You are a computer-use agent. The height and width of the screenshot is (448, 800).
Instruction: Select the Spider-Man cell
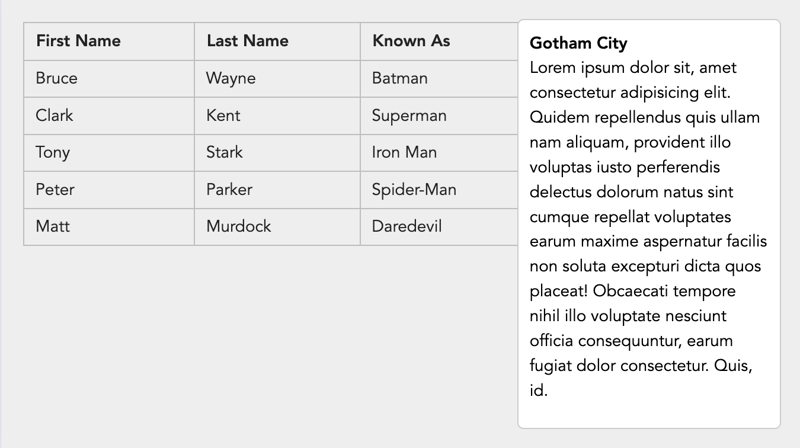pyautogui.click(x=439, y=190)
